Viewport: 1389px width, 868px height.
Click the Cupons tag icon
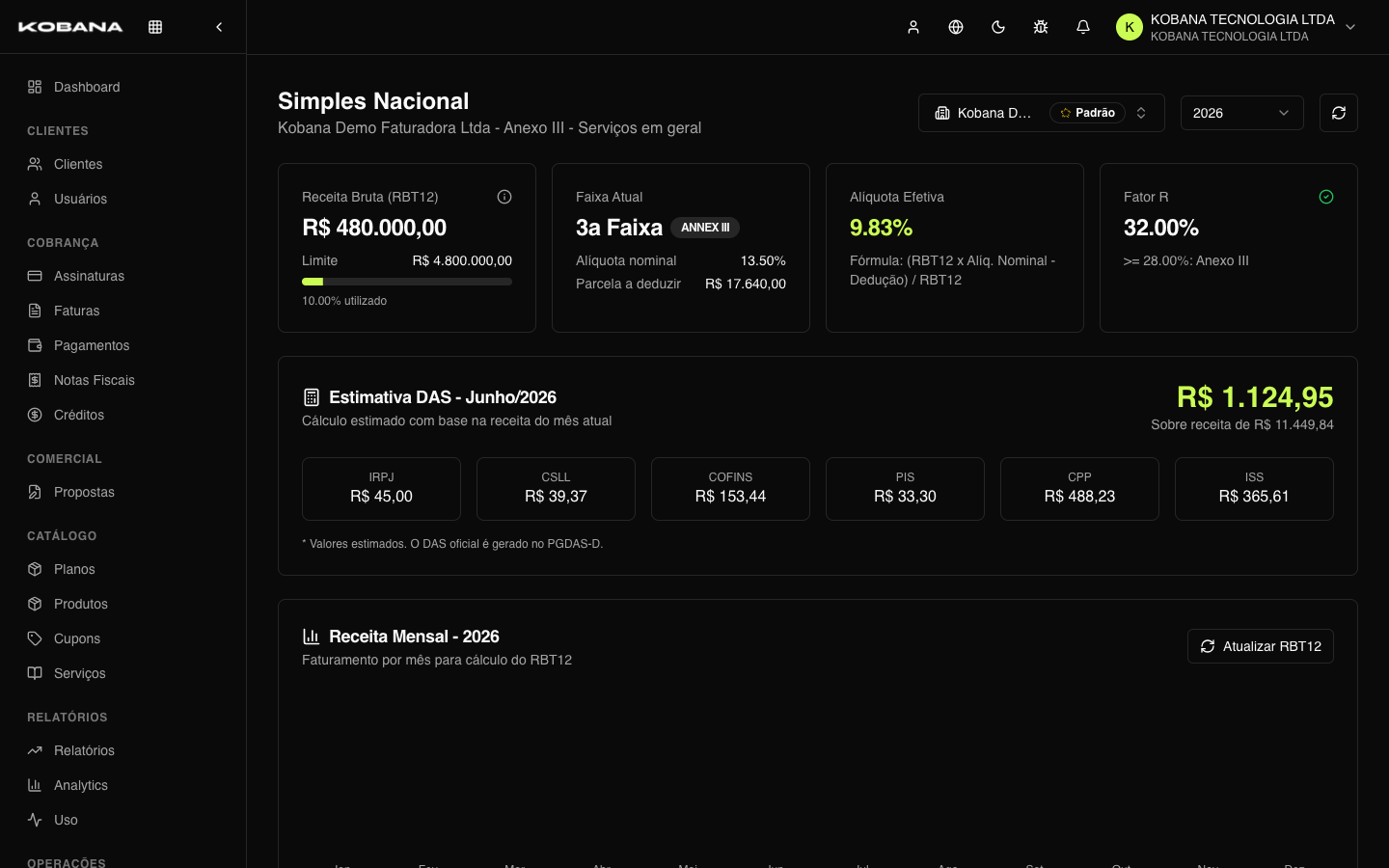(35, 638)
